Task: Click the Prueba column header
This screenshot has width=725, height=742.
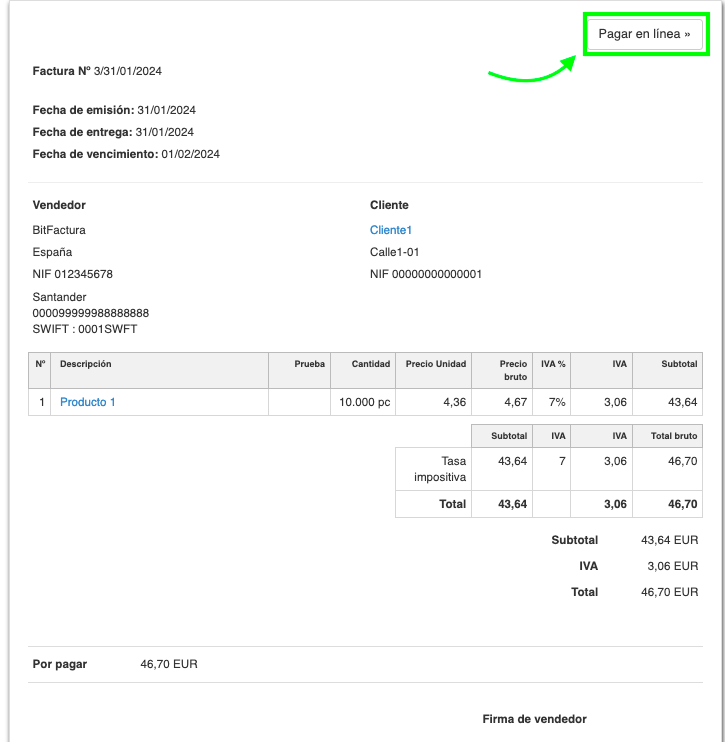Action: [x=309, y=364]
